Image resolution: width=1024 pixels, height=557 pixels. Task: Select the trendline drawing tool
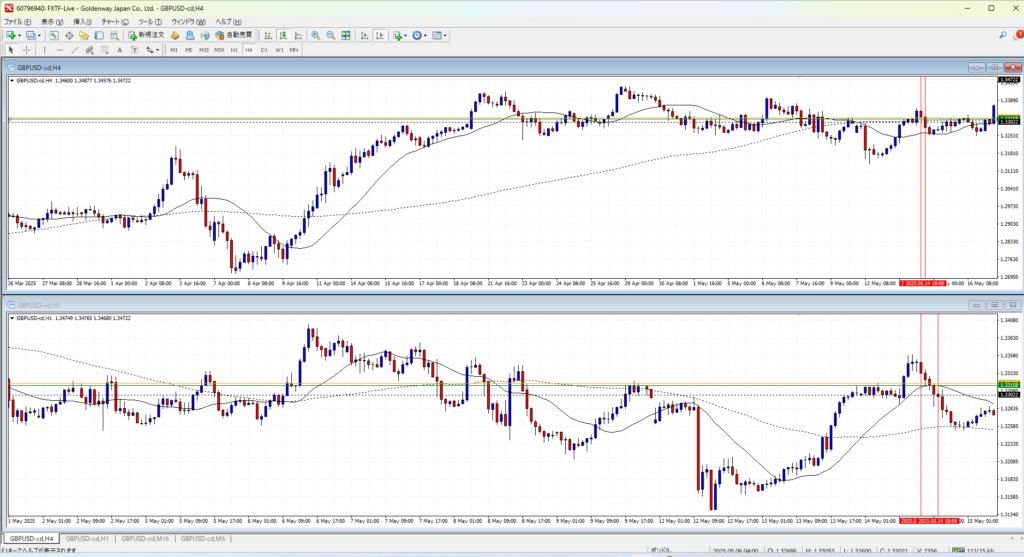pos(76,49)
